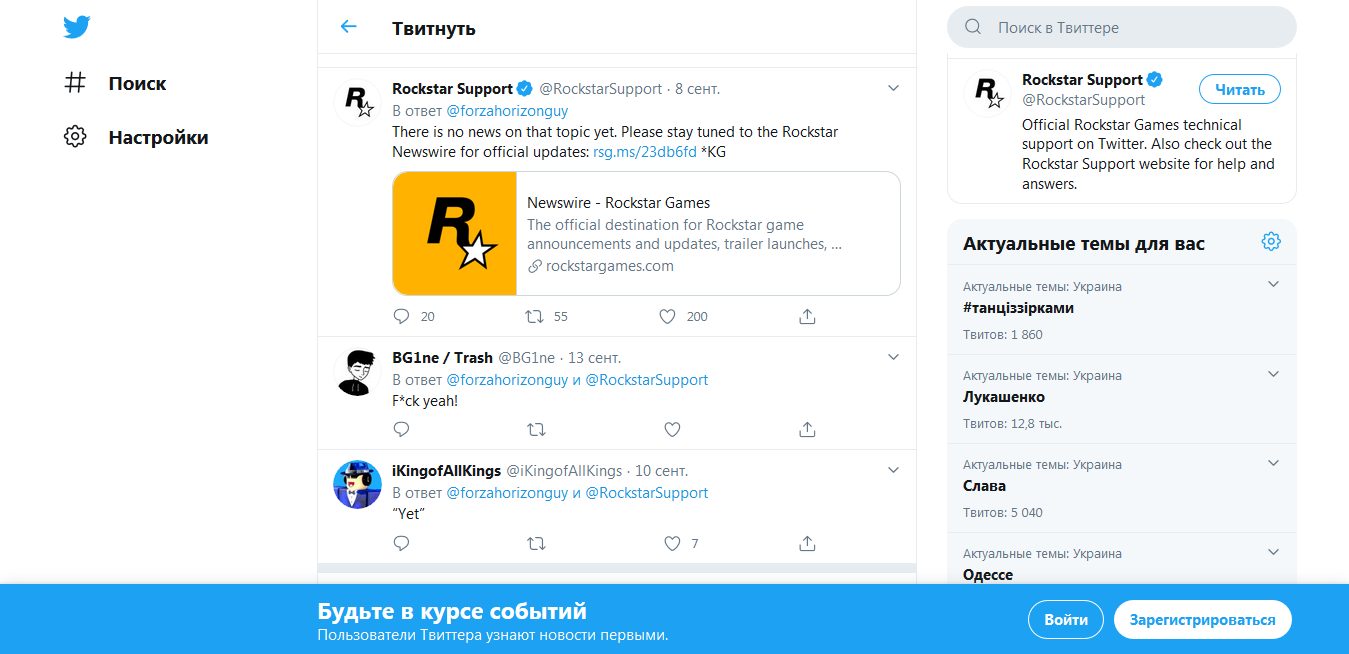The height and width of the screenshot is (654, 1349).
Task: Open iKingofAllKings display name
Action: coord(446,471)
